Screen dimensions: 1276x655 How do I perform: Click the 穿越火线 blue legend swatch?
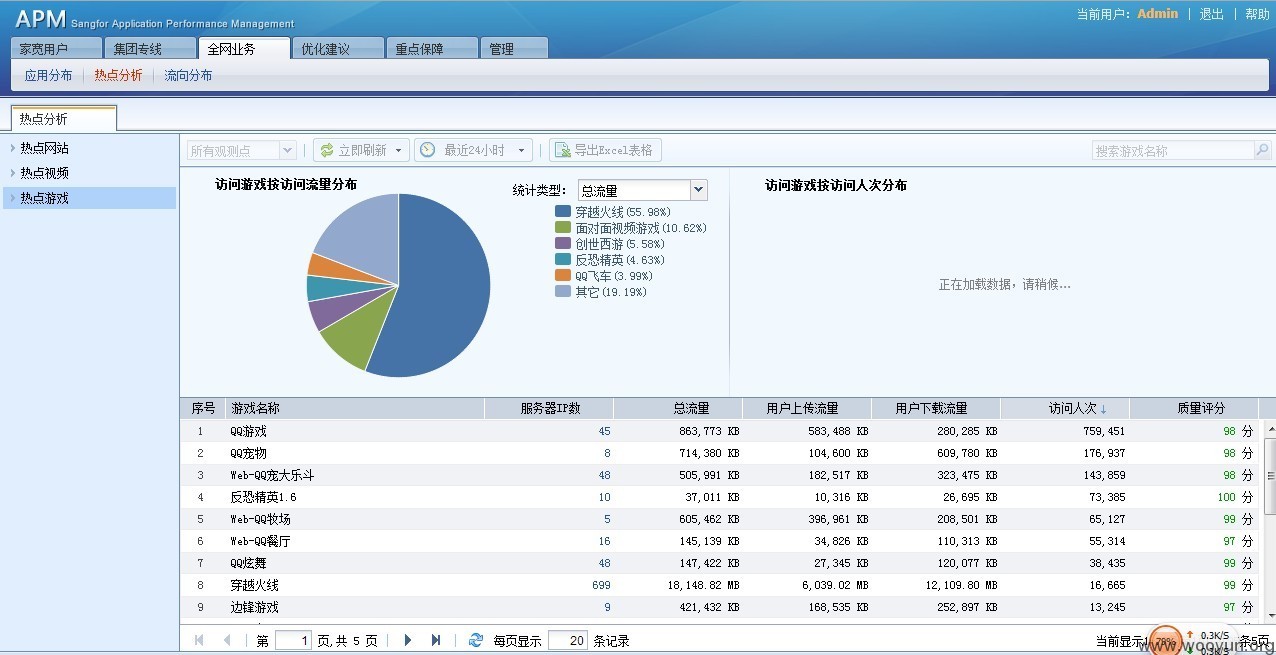563,212
